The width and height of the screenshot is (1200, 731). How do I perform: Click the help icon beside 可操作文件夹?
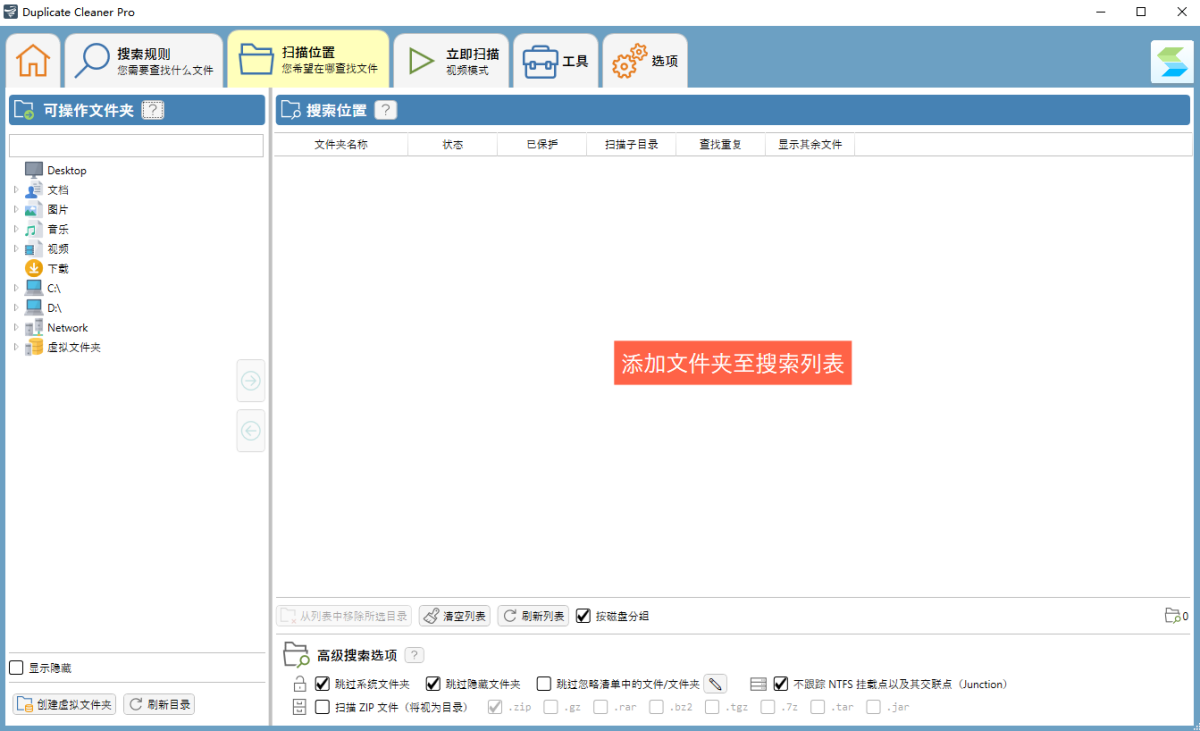(x=152, y=111)
